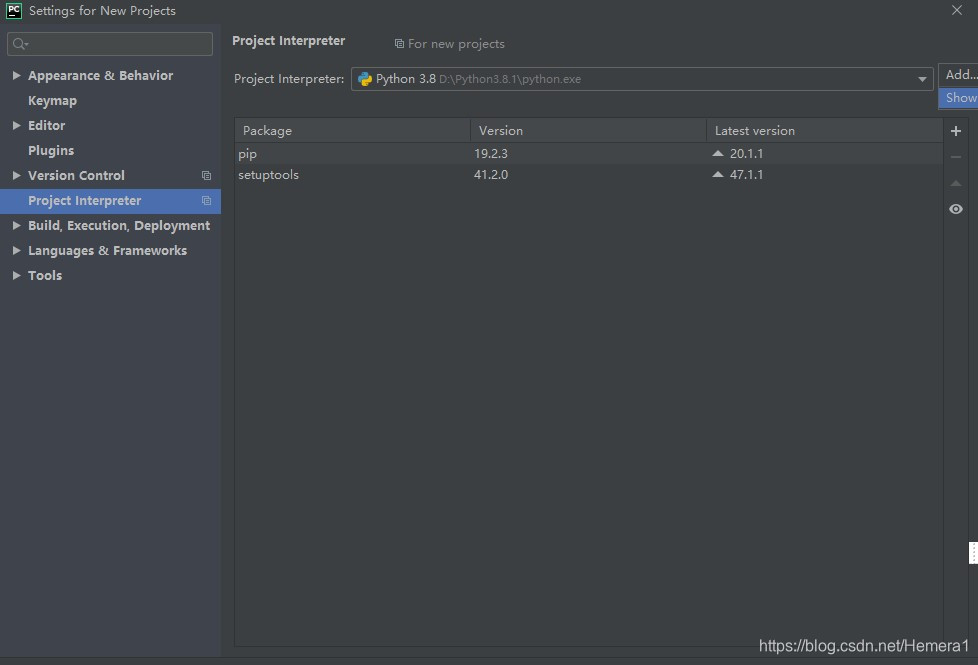
Task: Sort by the Package column header
Action: [352, 131]
